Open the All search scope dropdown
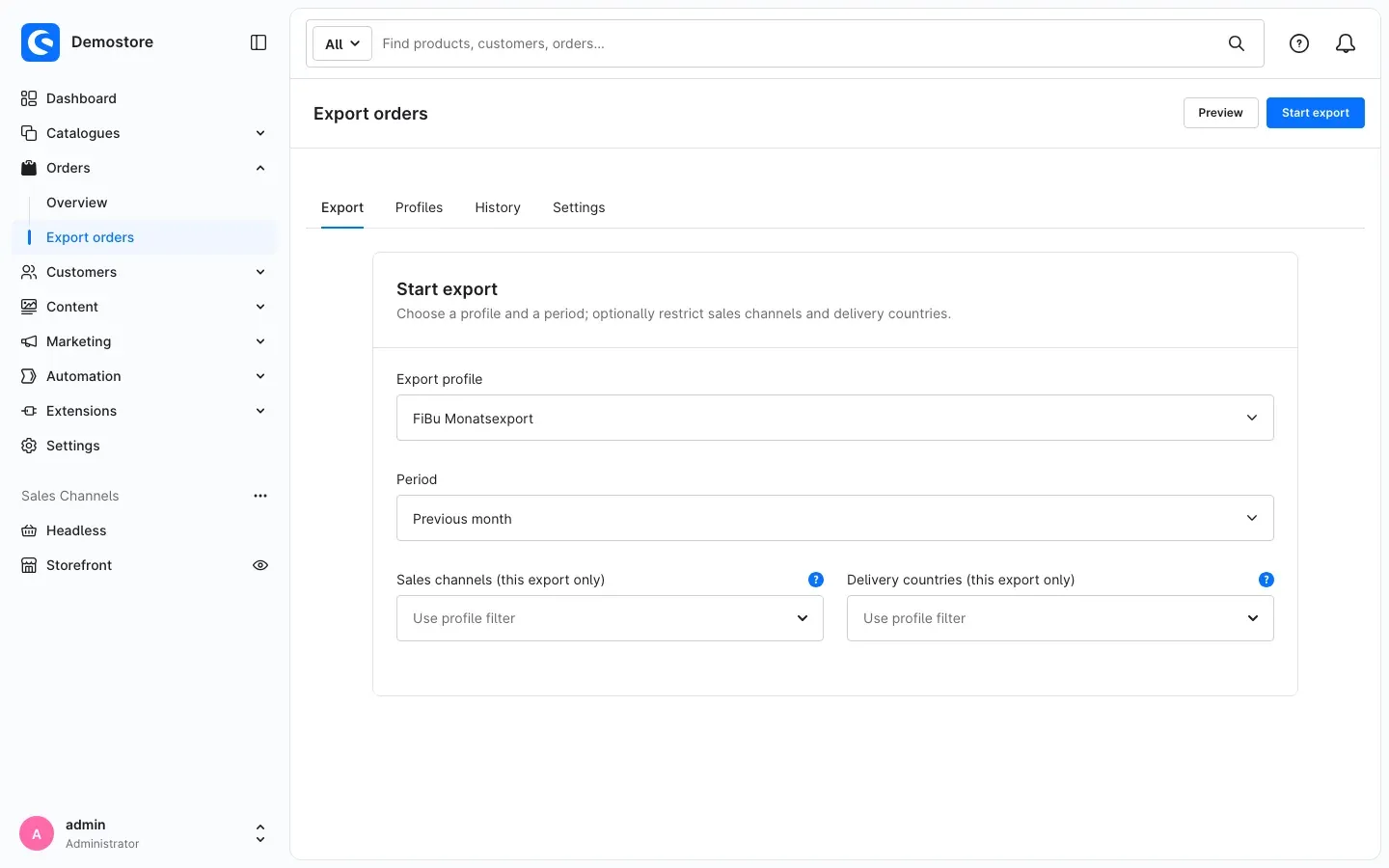1389x868 pixels. tap(342, 43)
